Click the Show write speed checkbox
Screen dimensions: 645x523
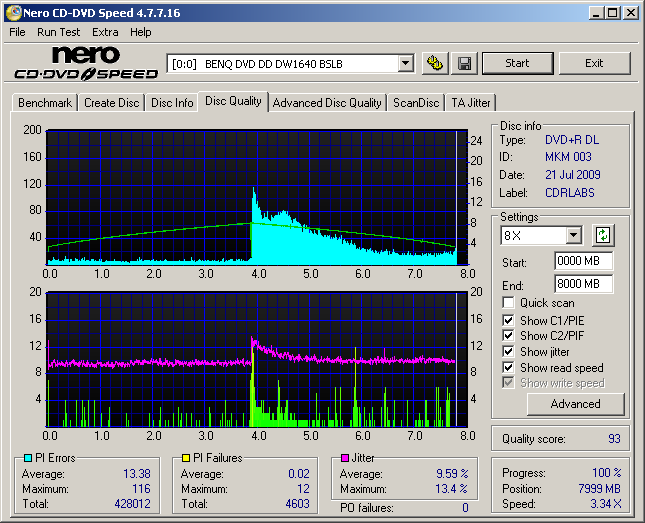pyautogui.click(x=508, y=382)
